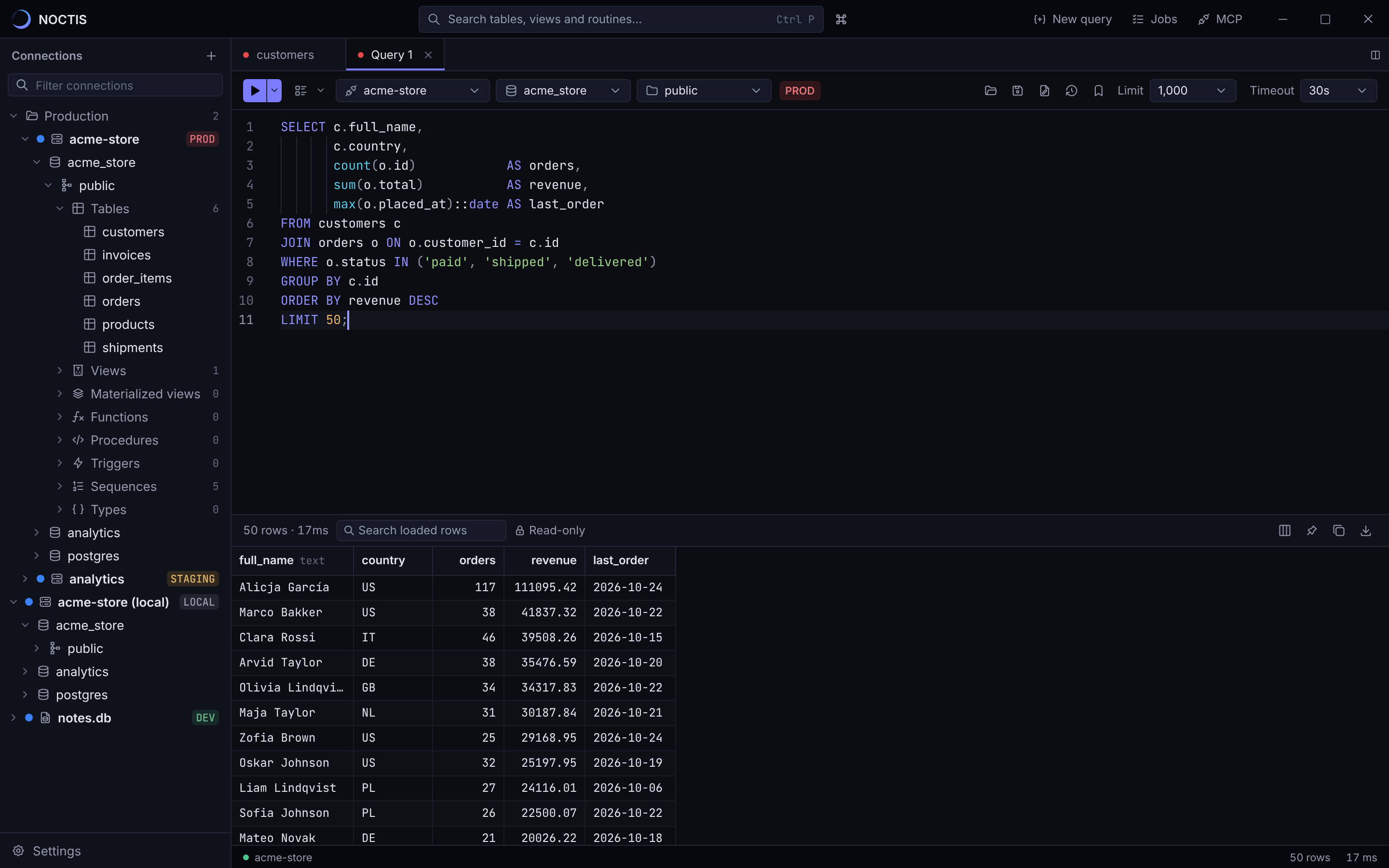Select the Query 1 tab
Screen dimensions: 1389x868
pyautogui.click(x=392, y=55)
